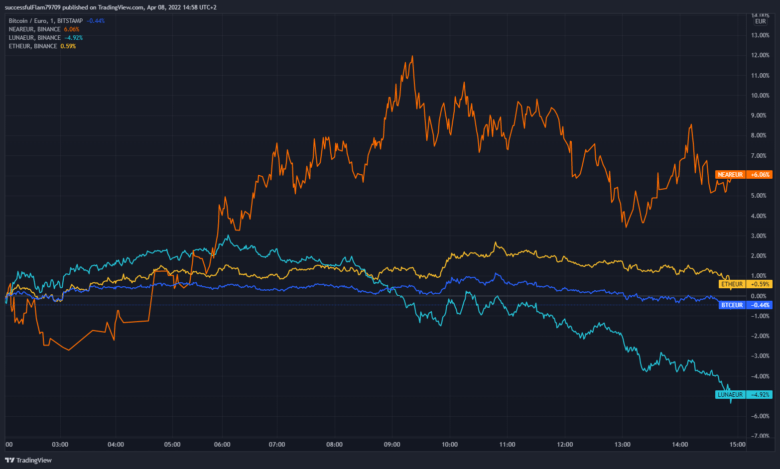Select the LUNAEUR, BINANCE legend entry
Image resolution: width=780 pixels, height=469 pixels.
pos(34,38)
